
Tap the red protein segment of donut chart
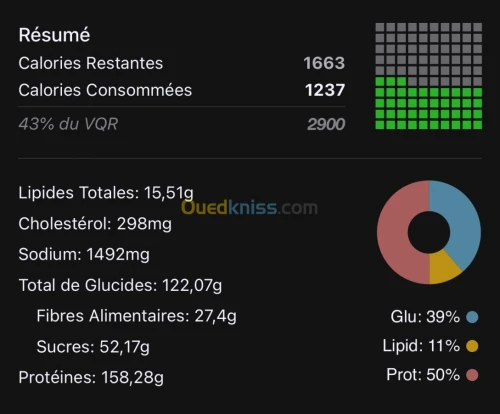393,232
